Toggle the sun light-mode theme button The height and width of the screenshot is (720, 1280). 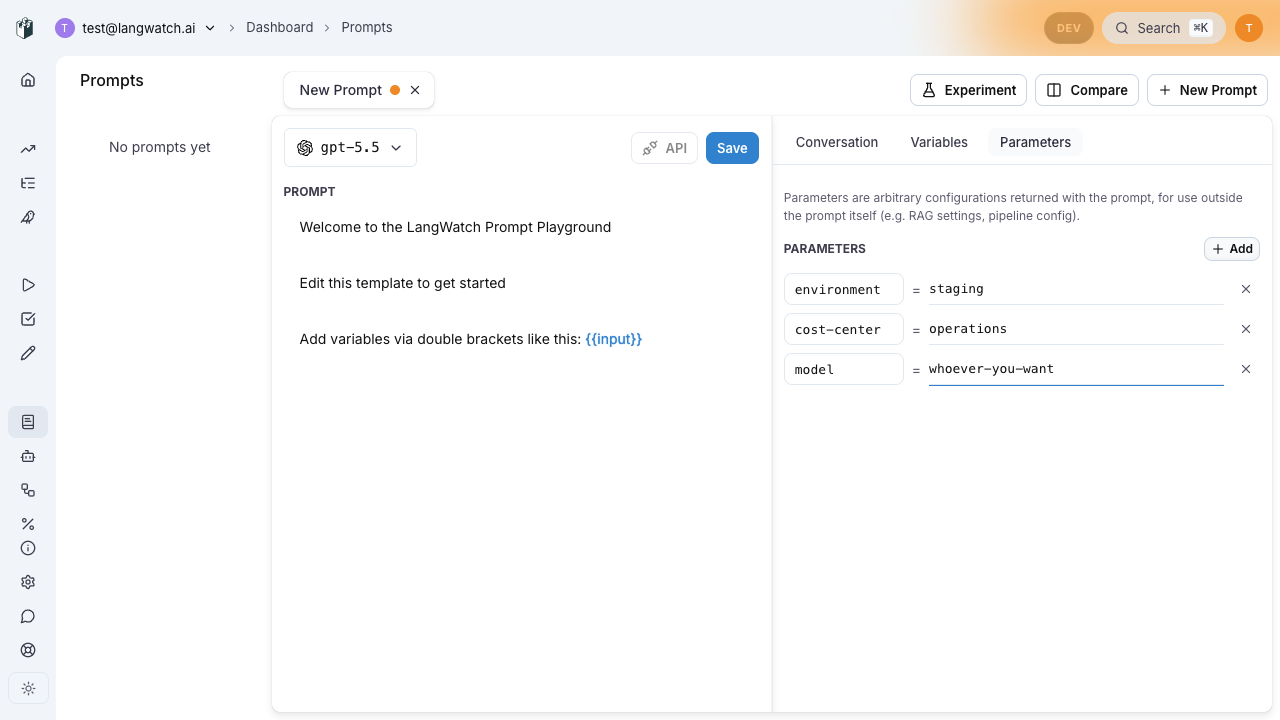[x=28, y=688]
